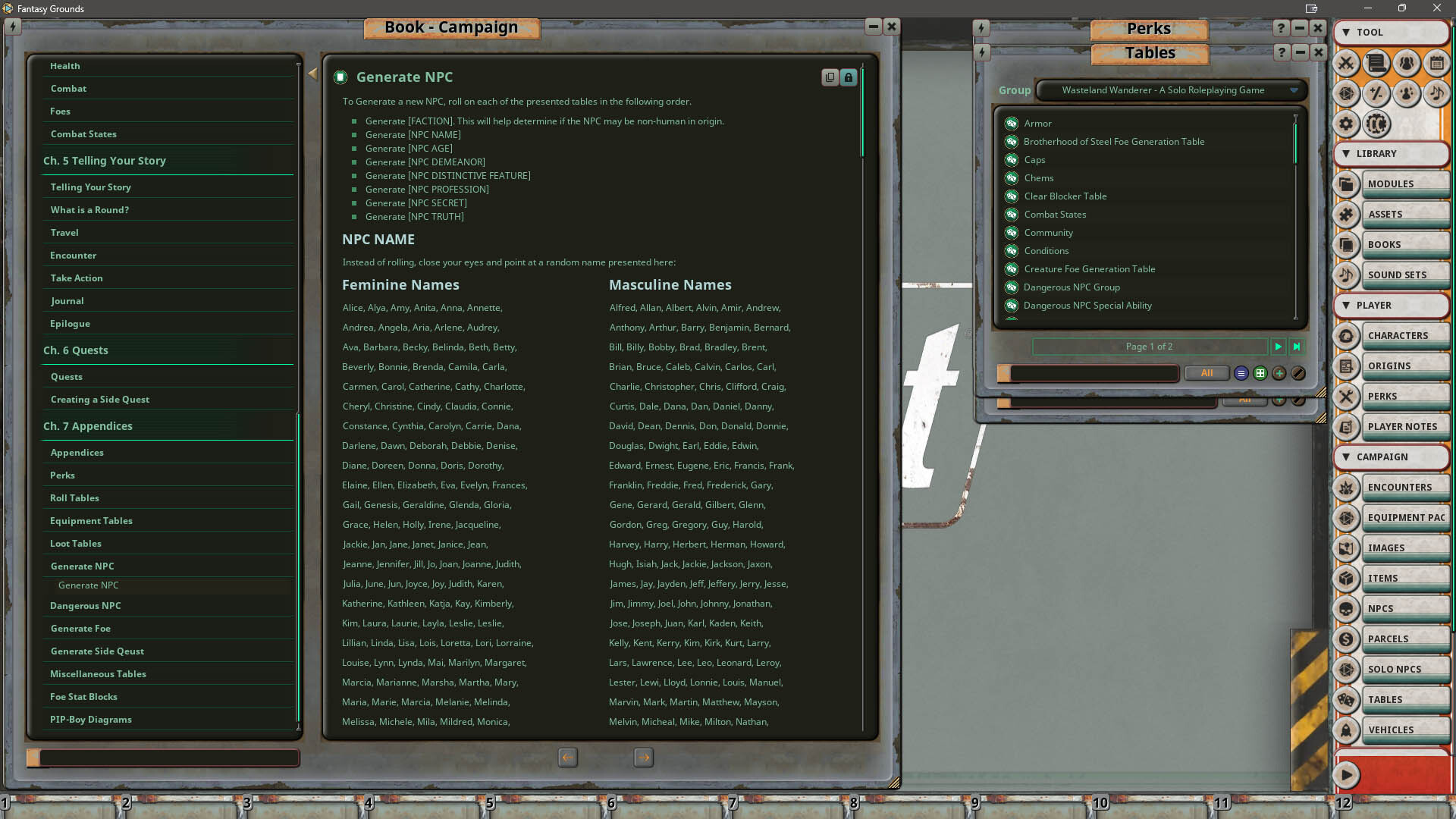This screenshot has height=819, width=1456.
Task: Switch Tables window to grid view
Action: click(x=1260, y=373)
